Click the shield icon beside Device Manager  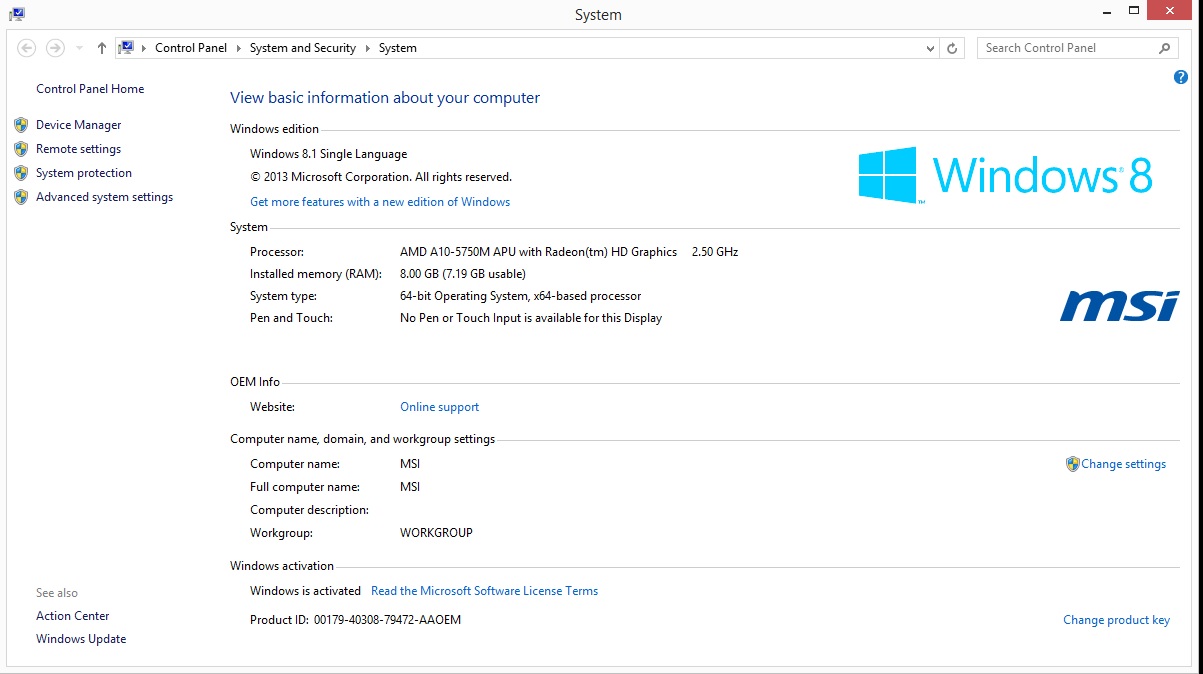(21, 125)
